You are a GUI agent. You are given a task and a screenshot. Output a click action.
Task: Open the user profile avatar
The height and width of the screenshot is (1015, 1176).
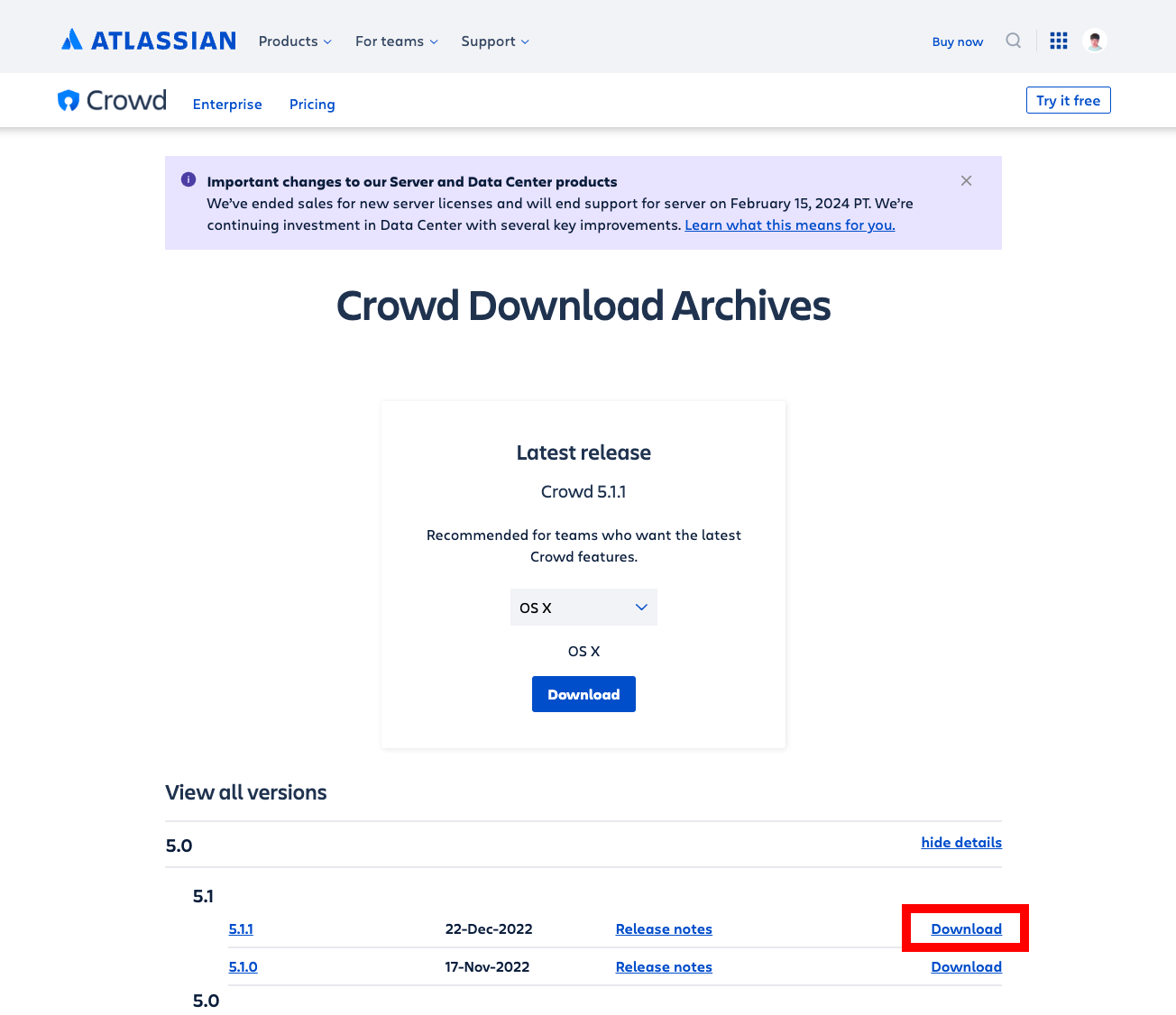(x=1095, y=41)
